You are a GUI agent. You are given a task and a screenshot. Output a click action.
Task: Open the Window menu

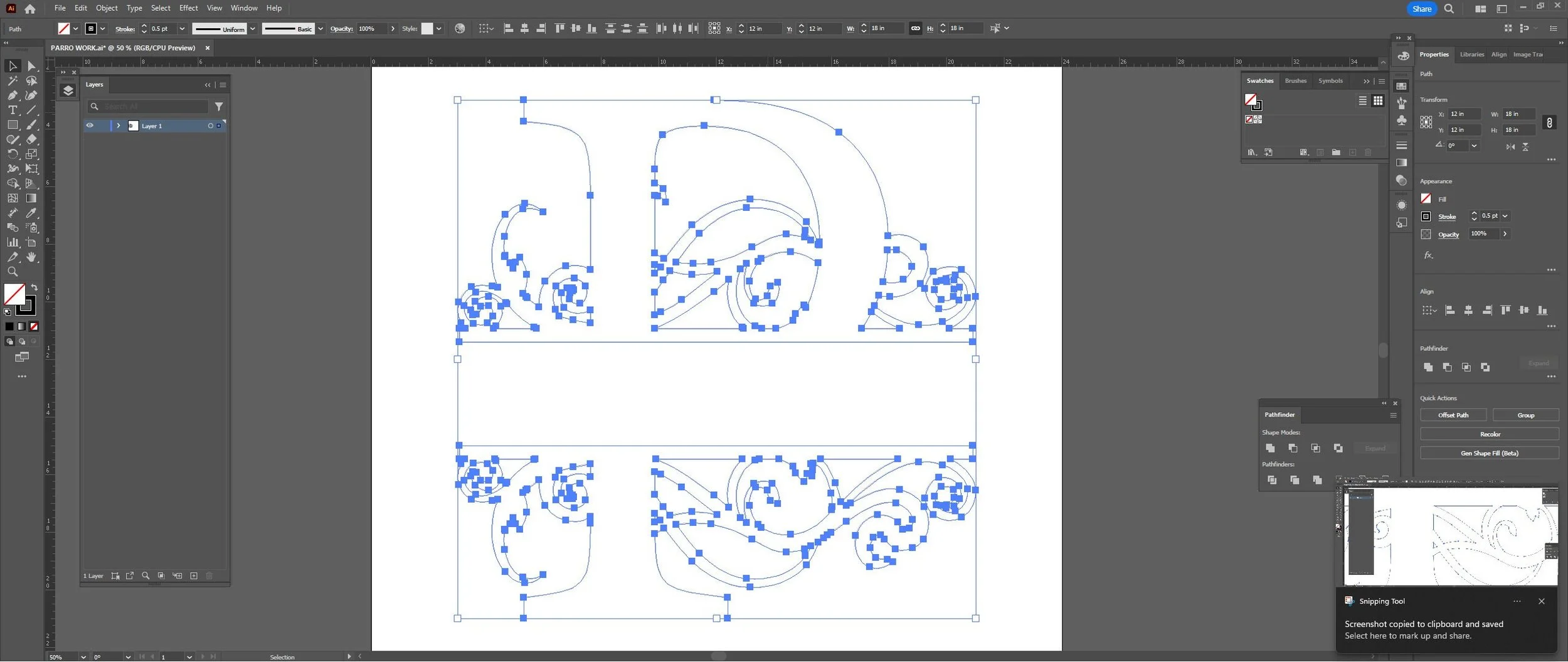click(x=244, y=8)
